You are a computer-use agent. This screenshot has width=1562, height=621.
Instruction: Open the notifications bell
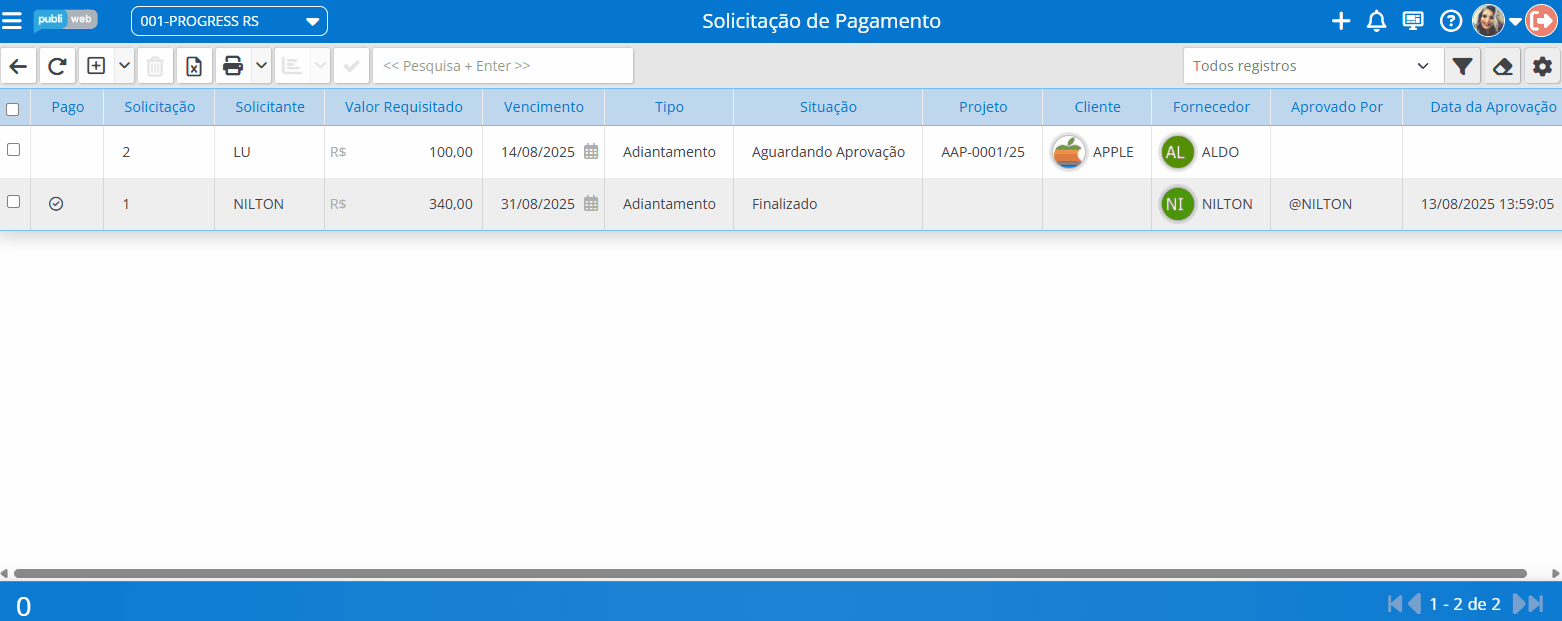1376,21
